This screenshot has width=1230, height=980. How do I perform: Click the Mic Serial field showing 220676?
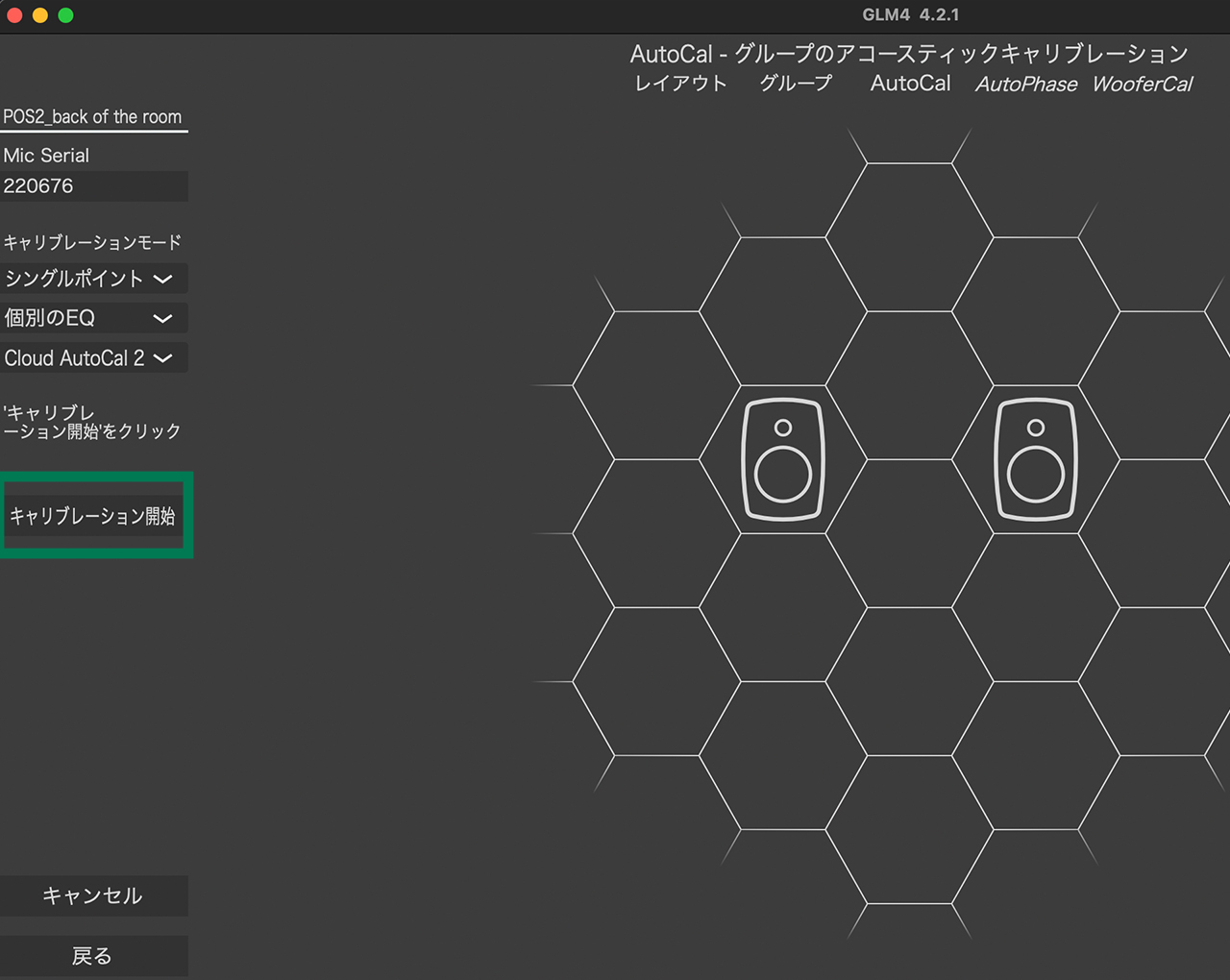coord(93,185)
